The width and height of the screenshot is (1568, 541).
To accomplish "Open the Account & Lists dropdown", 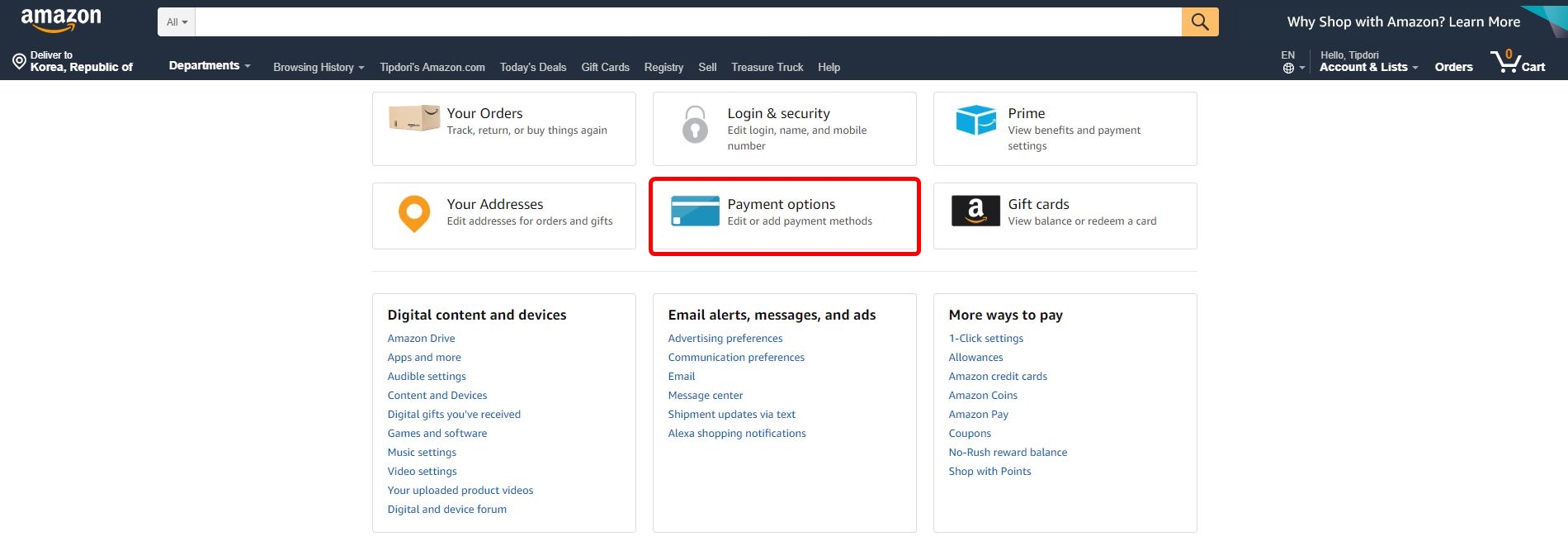I will pos(1368,67).
